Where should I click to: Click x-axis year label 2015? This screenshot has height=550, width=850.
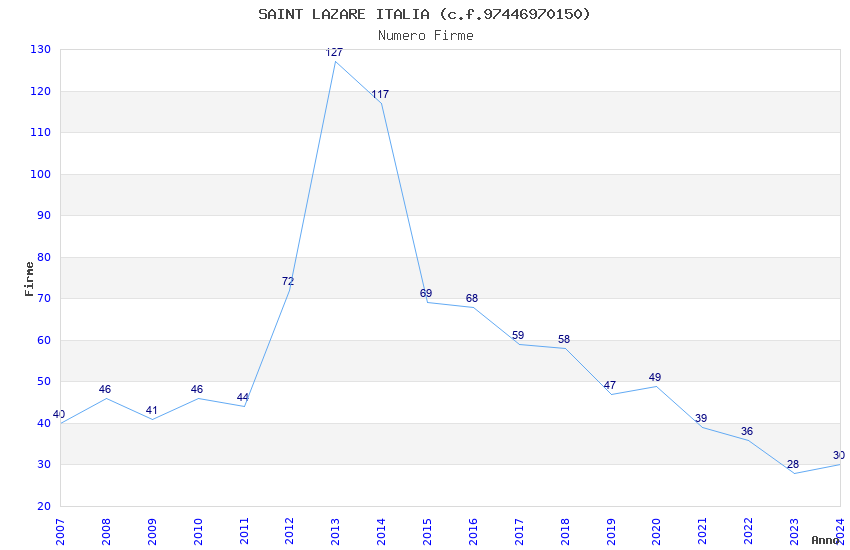point(427,532)
